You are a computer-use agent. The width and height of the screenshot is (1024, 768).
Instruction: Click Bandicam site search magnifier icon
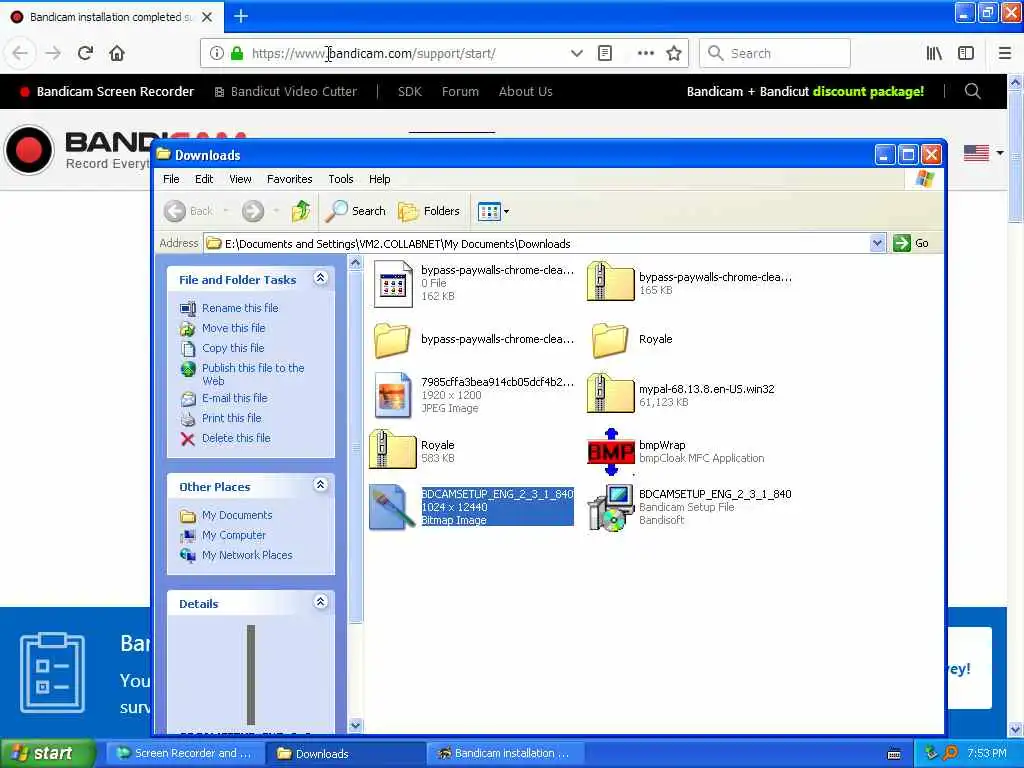(x=972, y=91)
